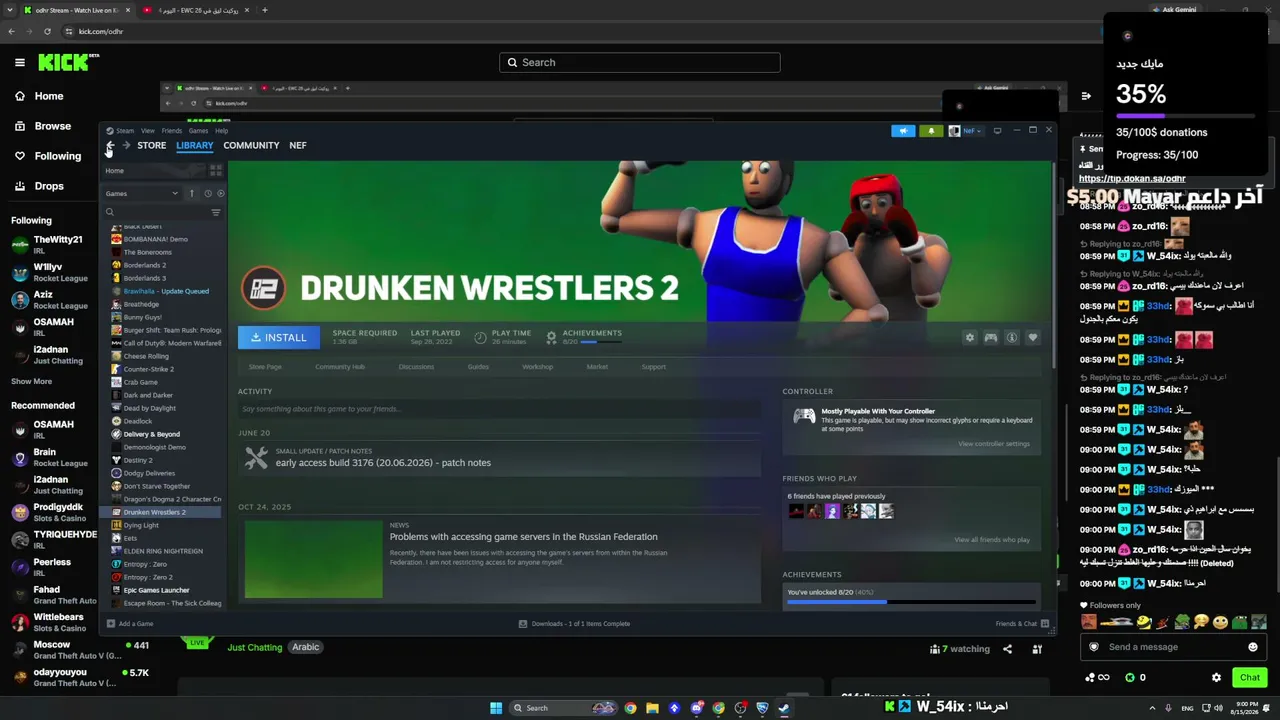Image resolution: width=1280 pixels, height=720 pixels.
Task: Add Drunken Wrestlers 2 to favorites heart
Action: click(x=1033, y=338)
